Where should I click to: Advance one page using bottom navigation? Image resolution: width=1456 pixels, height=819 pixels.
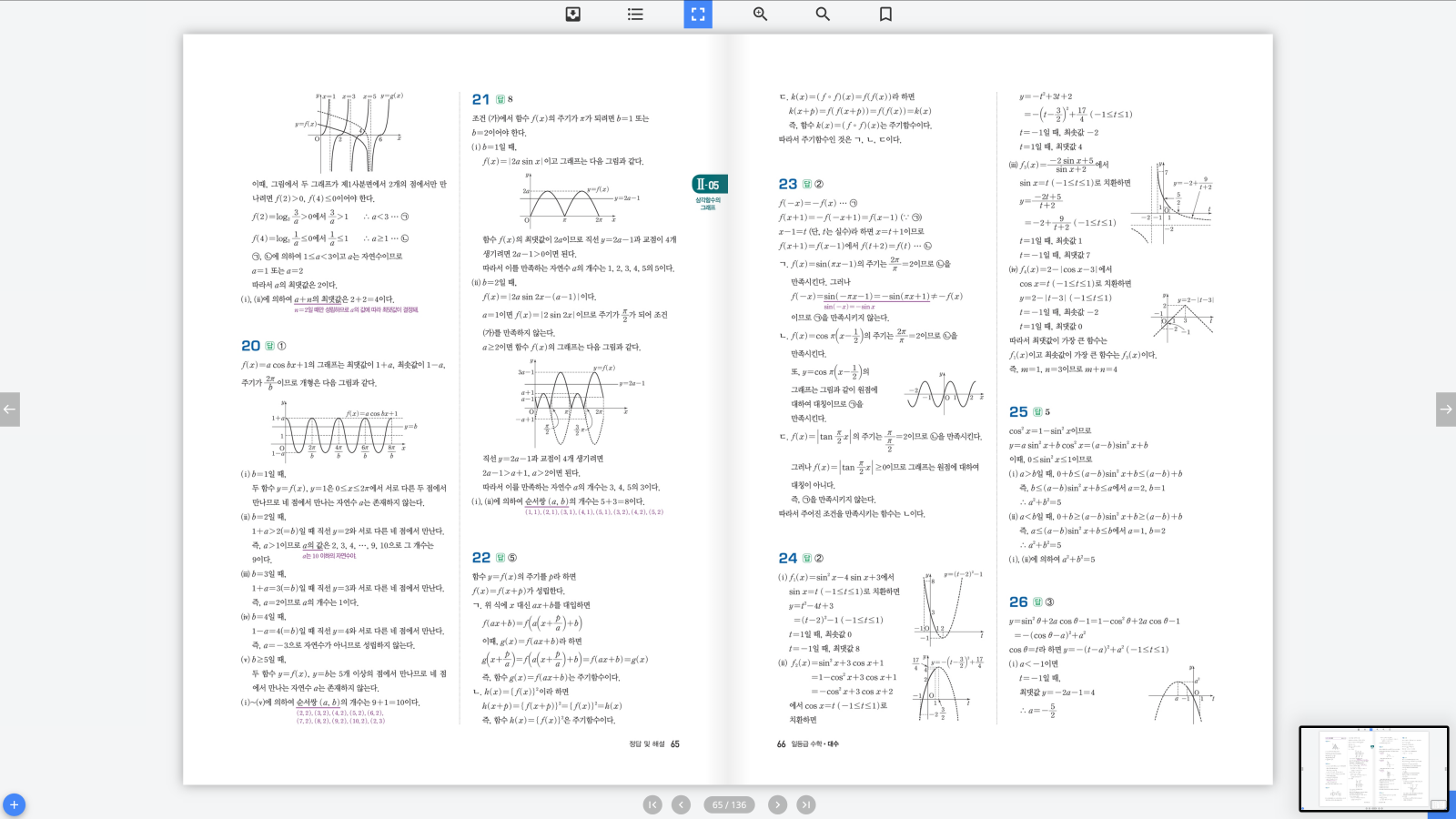point(777,804)
